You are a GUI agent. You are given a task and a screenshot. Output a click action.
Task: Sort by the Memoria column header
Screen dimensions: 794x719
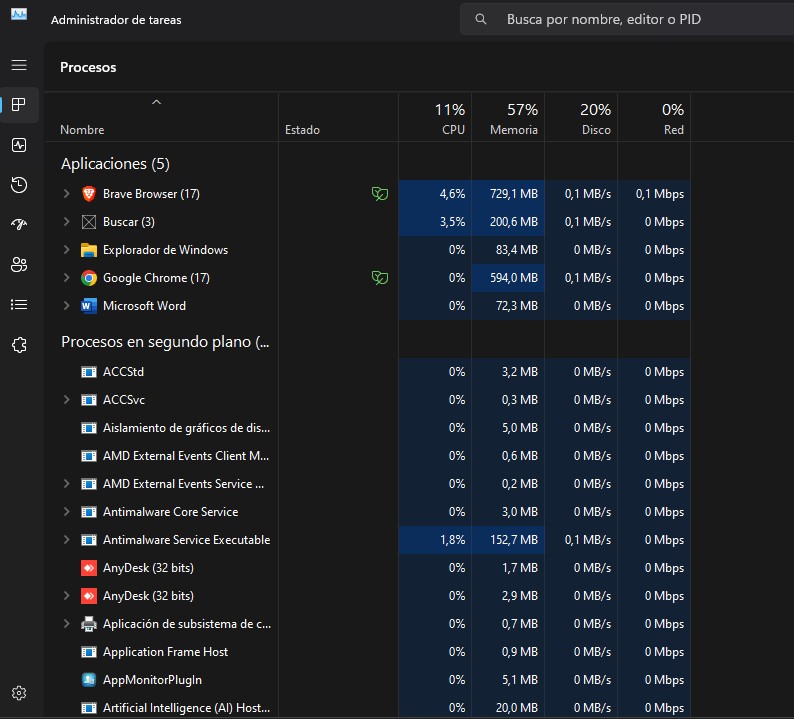pyautogui.click(x=508, y=117)
